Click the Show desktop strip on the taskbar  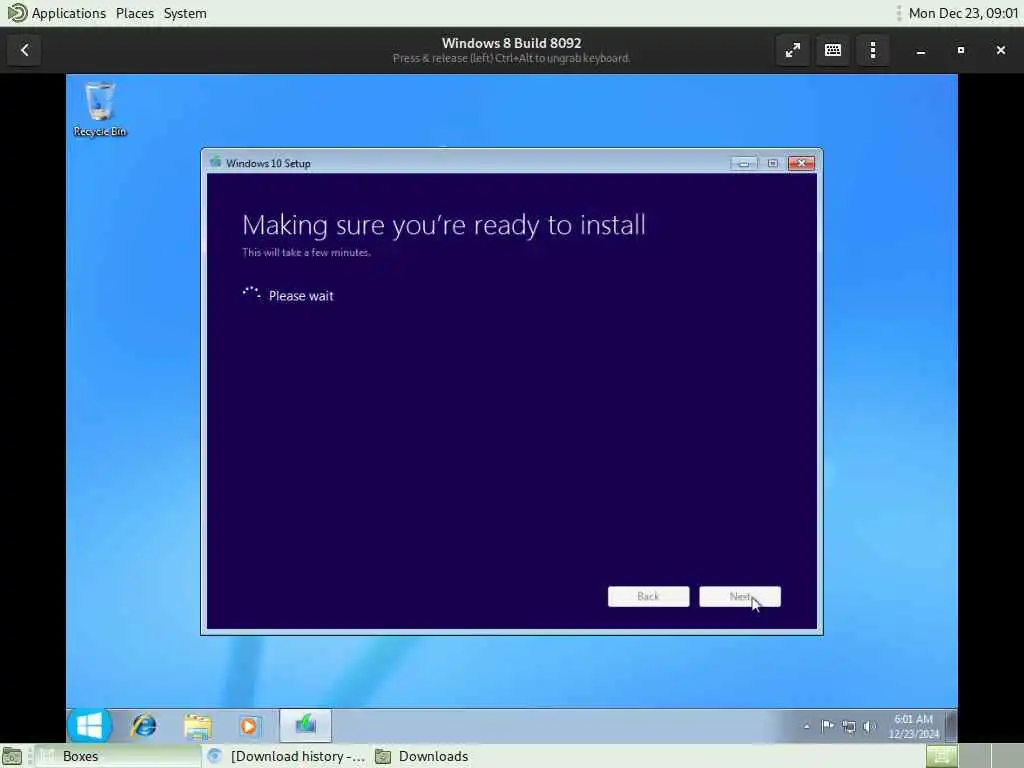[952, 726]
